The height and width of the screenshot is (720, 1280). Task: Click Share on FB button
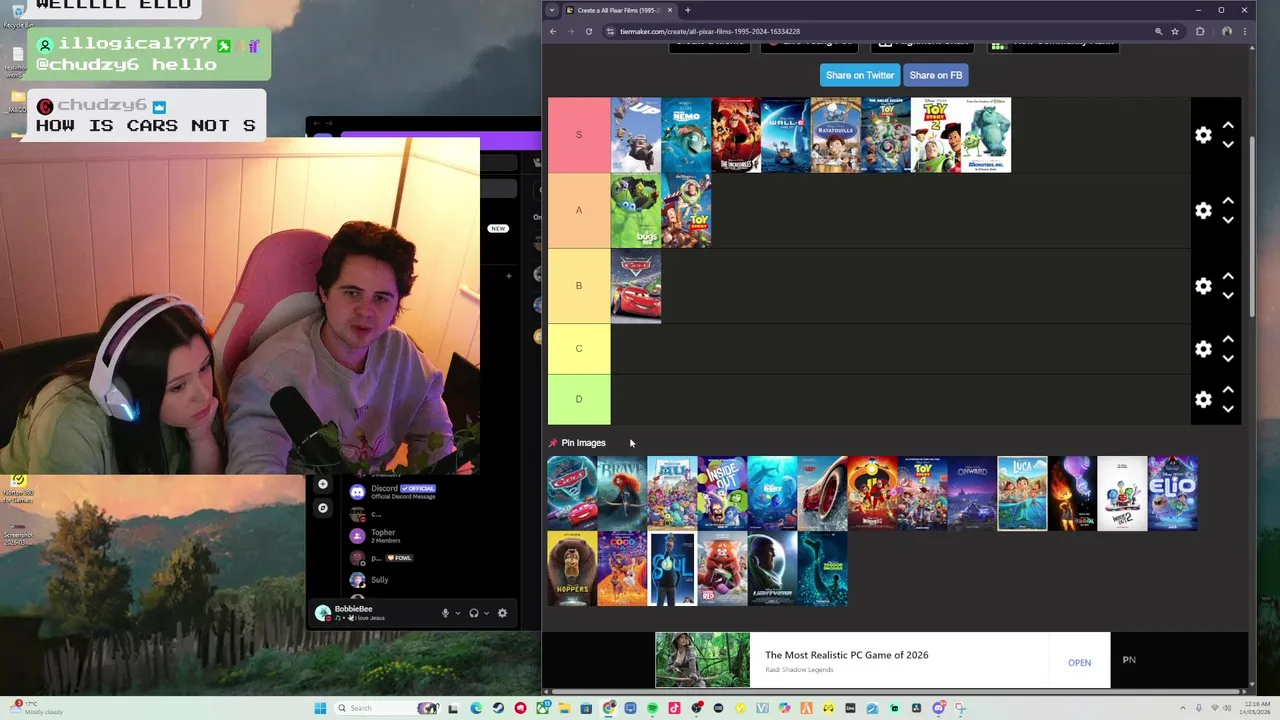tap(936, 75)
